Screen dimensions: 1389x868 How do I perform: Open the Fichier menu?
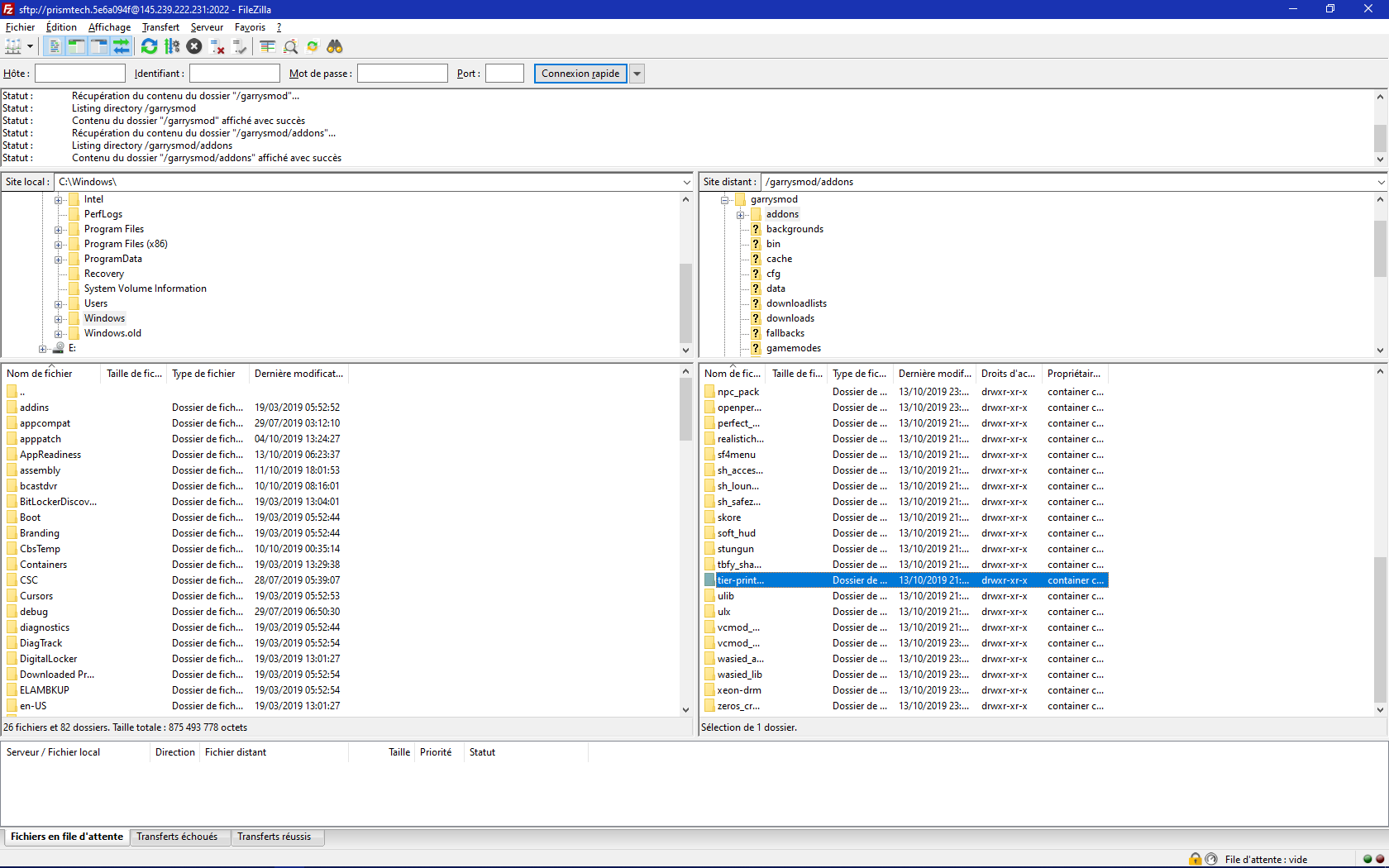tap(20, 27)
